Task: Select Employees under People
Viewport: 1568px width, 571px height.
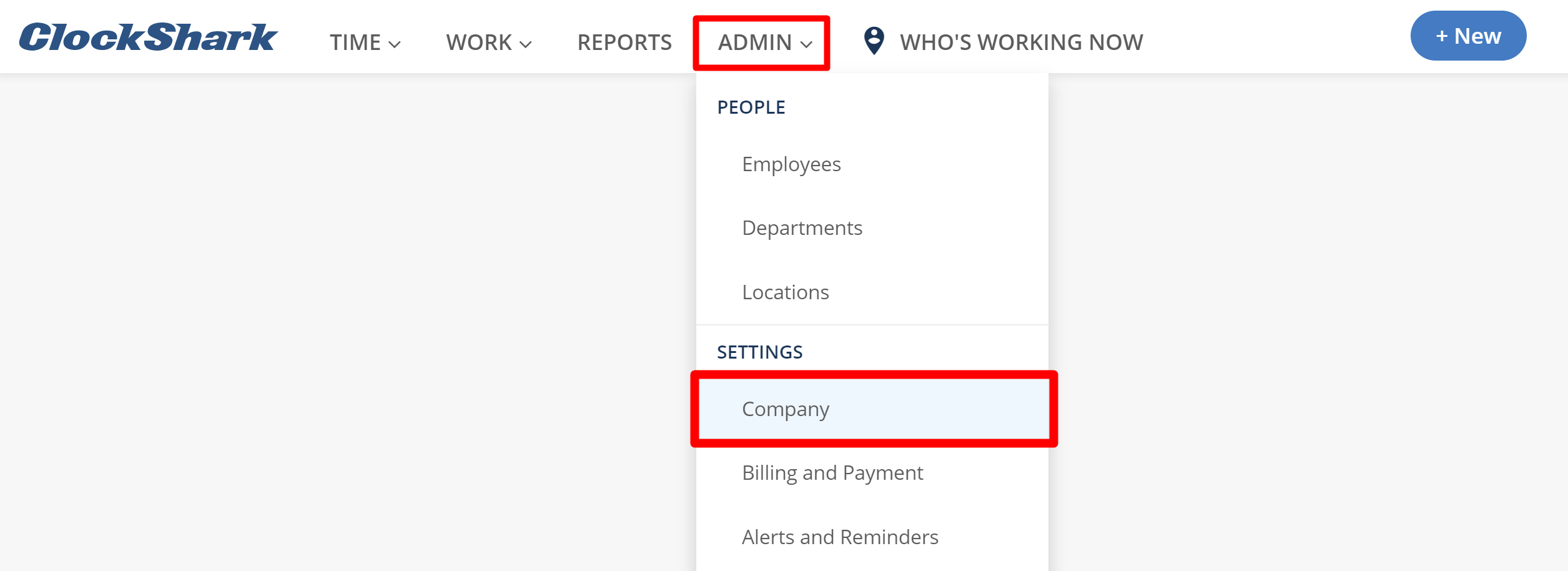Action: 791,164
